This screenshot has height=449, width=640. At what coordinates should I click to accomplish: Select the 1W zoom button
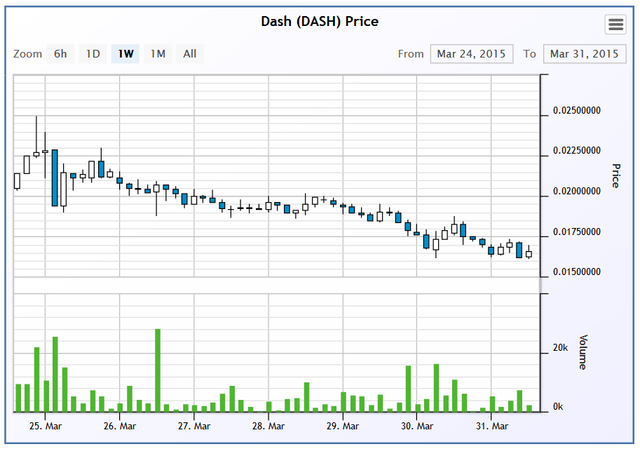[x=125, y=54]
